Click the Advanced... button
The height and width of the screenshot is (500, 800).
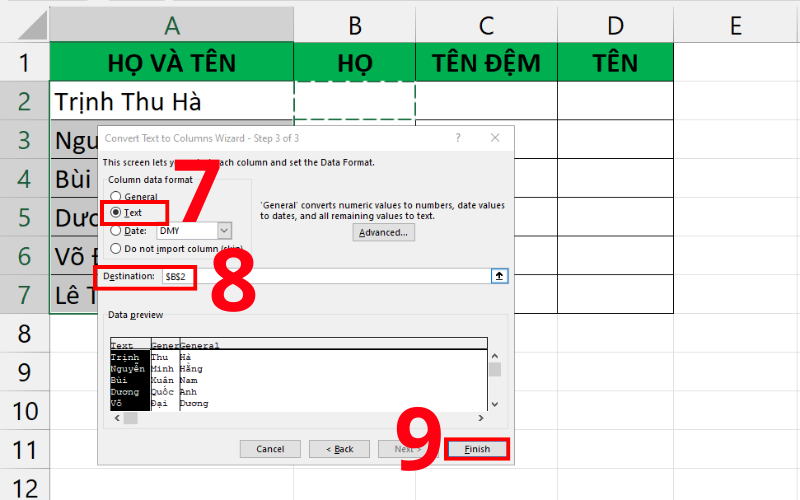pyautogui.click(x=383, y=233)
